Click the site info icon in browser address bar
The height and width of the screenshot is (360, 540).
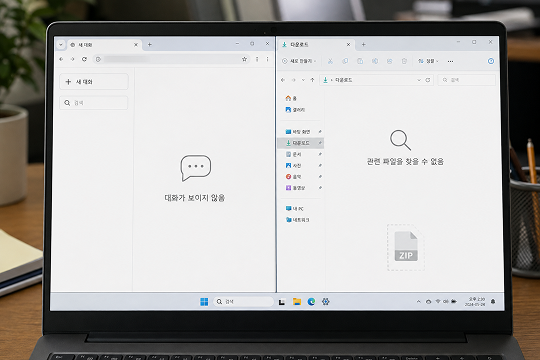98,59
